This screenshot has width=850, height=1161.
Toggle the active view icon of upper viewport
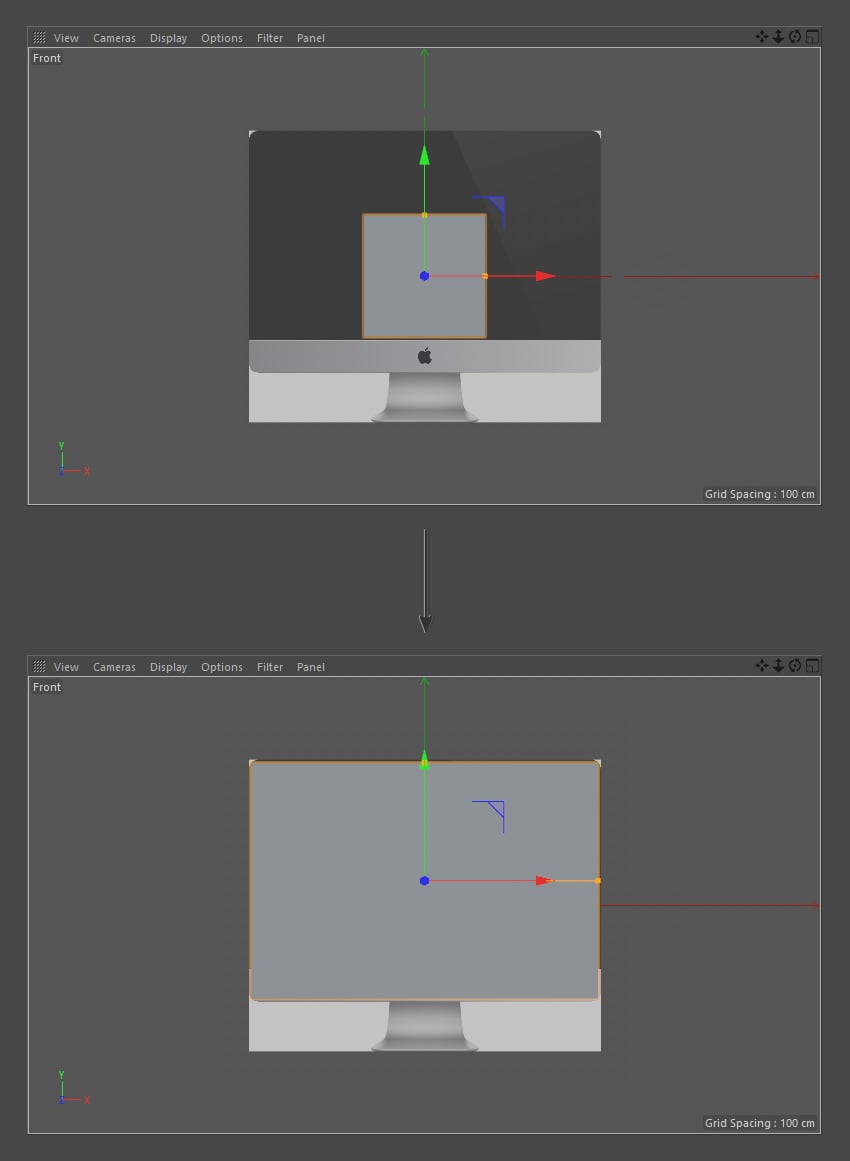812,37
